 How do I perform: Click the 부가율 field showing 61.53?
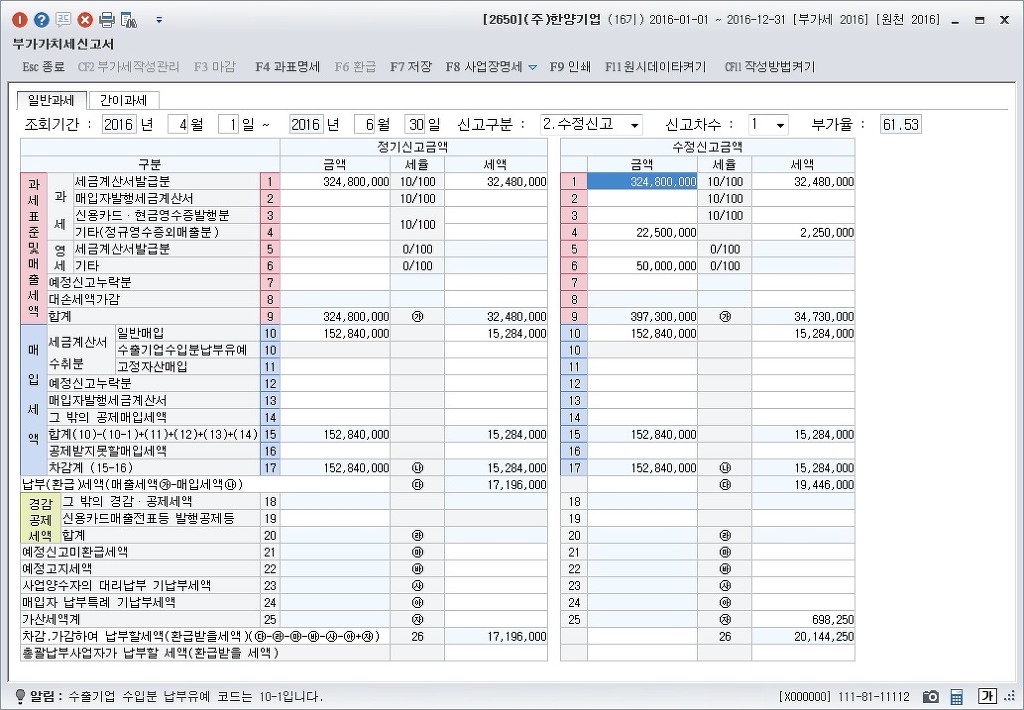901,124
